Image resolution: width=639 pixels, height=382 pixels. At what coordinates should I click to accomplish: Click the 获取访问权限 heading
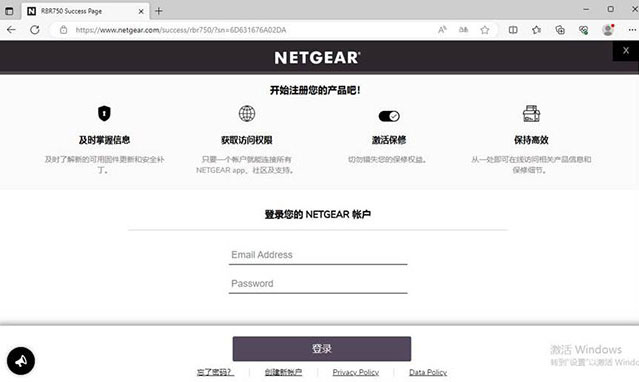(247, 140)
